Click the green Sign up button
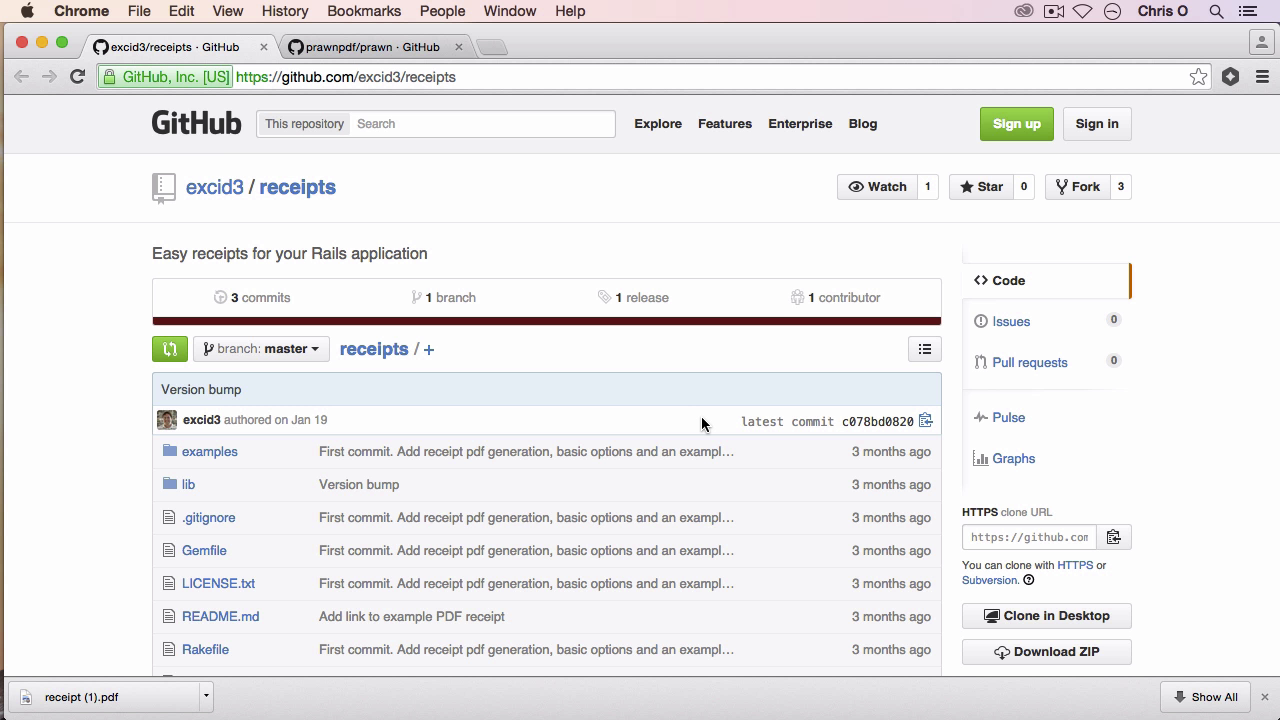1280x720 pixels. point(1016,124)
